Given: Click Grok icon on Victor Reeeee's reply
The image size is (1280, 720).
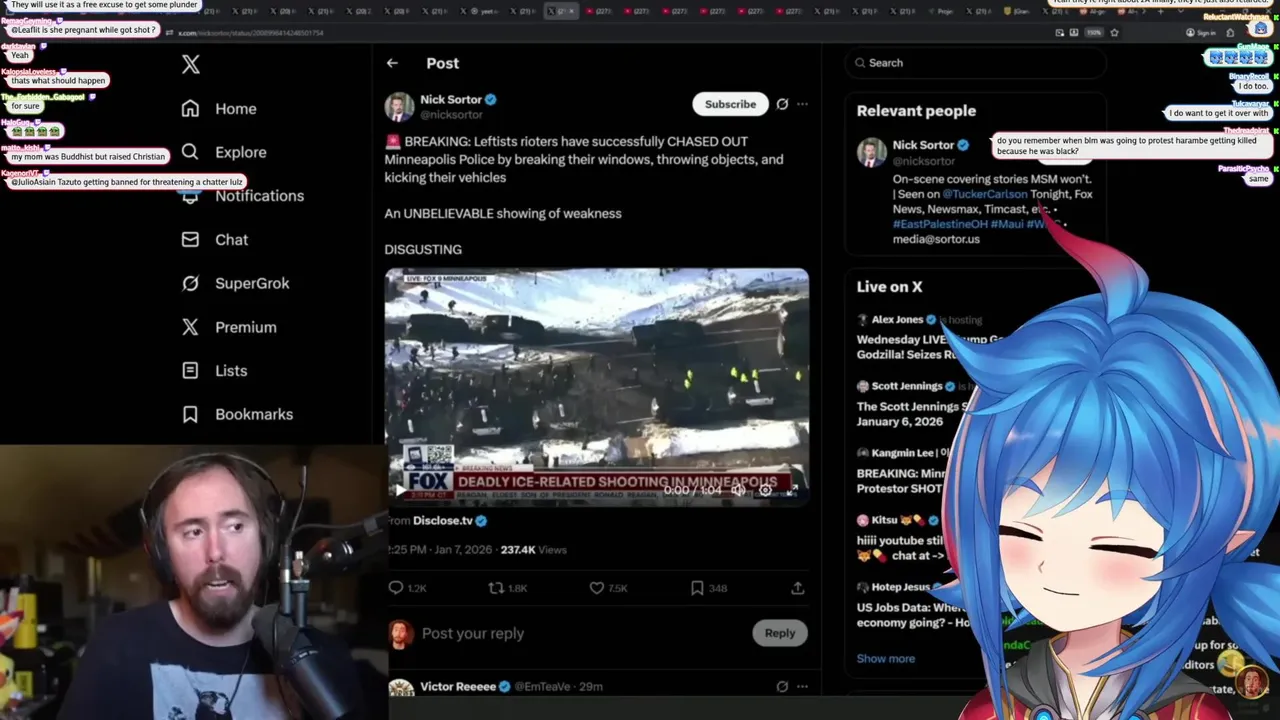Looking at the screenshot, I should (x=782, y=687).
